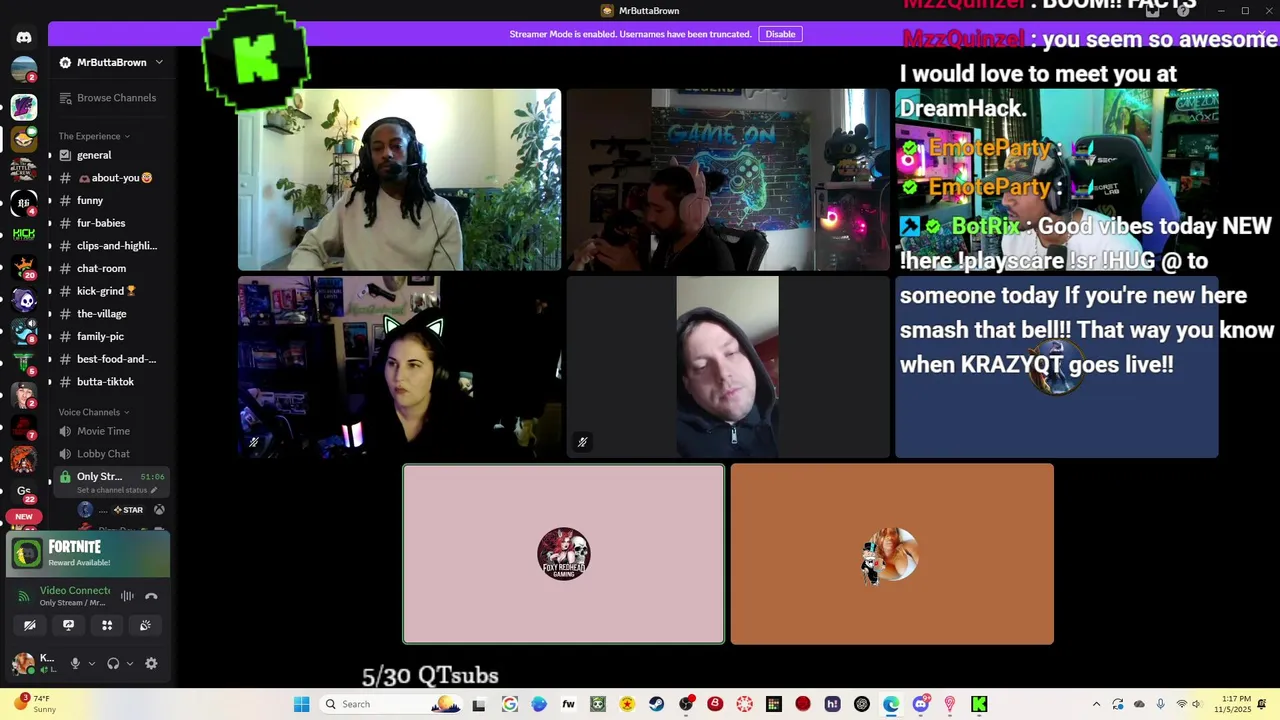Image resolution: width=1280 pixels, height=720 pixels.
Task: Toggle camera on or off
Action: (30, 625)
